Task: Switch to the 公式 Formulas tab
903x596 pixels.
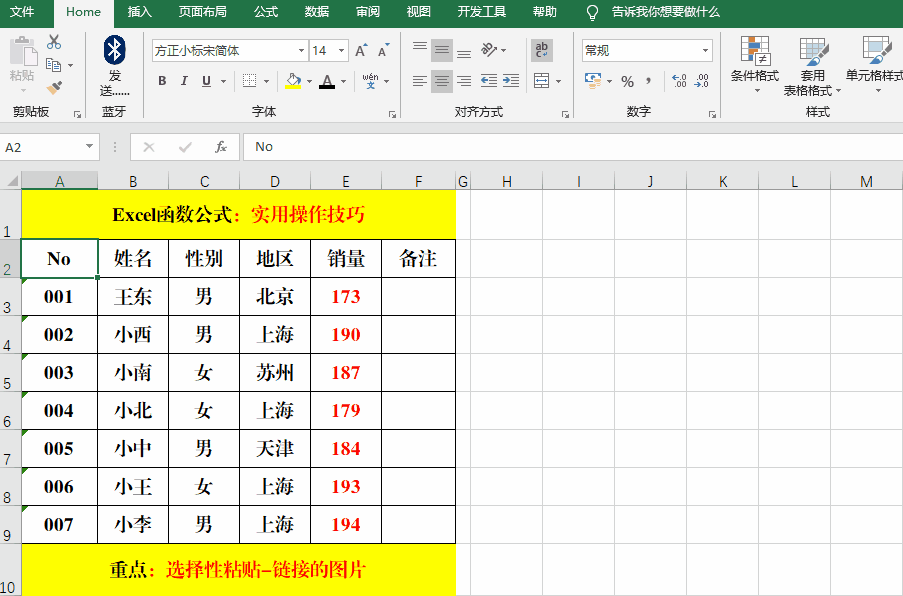Action: pos(266,12)
